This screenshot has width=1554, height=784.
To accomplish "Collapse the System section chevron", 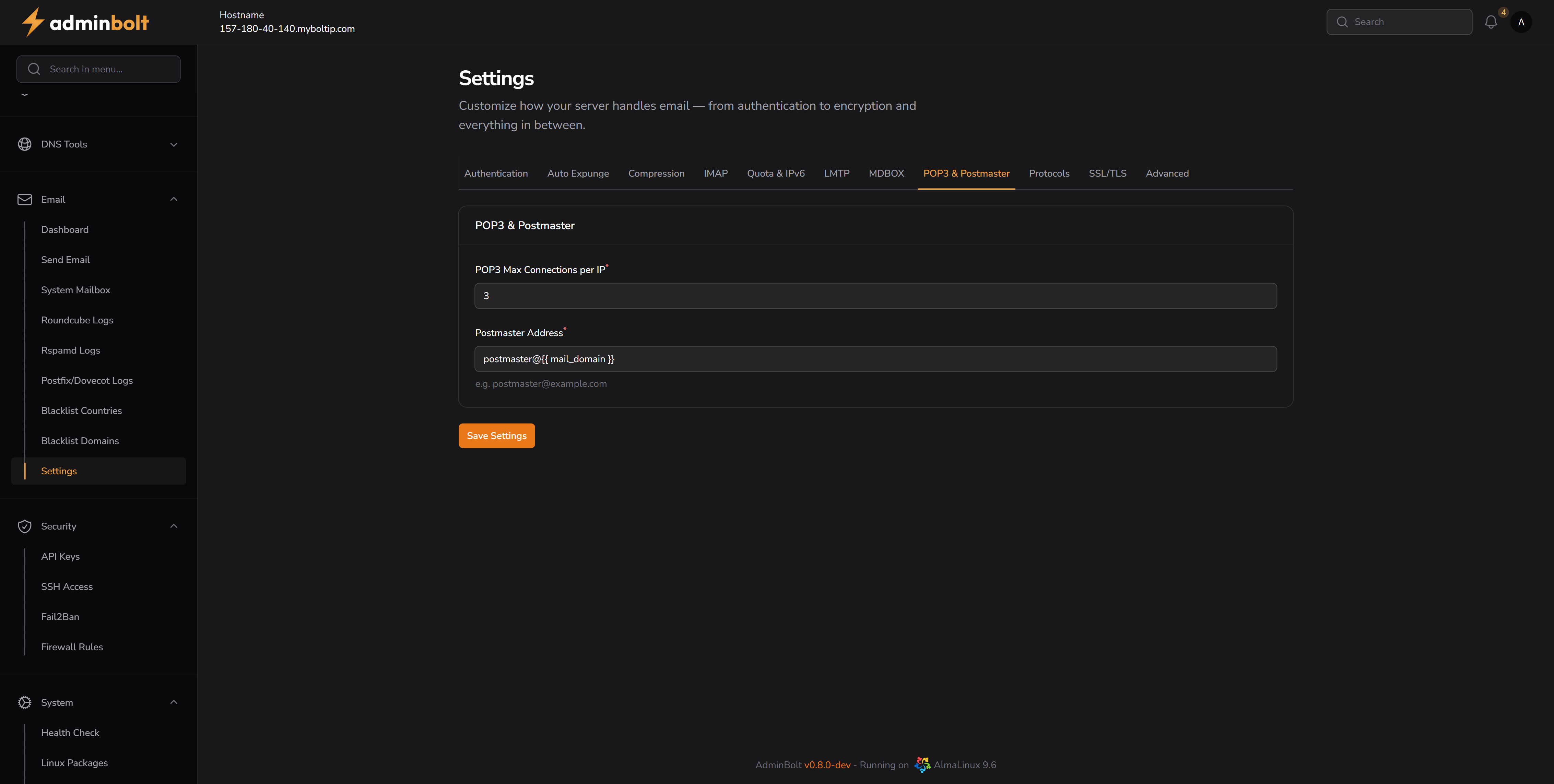I will pyautogui.click(x=174, y=703).
